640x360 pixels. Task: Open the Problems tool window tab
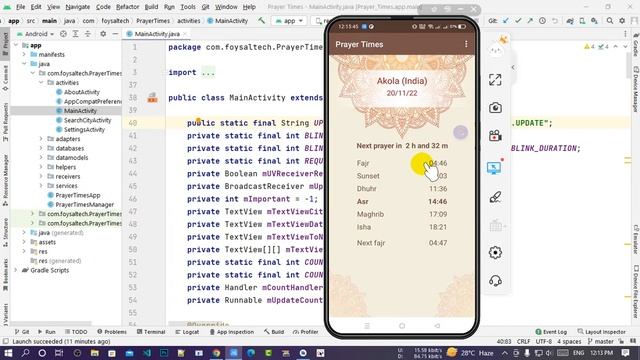tap(112, 332)
